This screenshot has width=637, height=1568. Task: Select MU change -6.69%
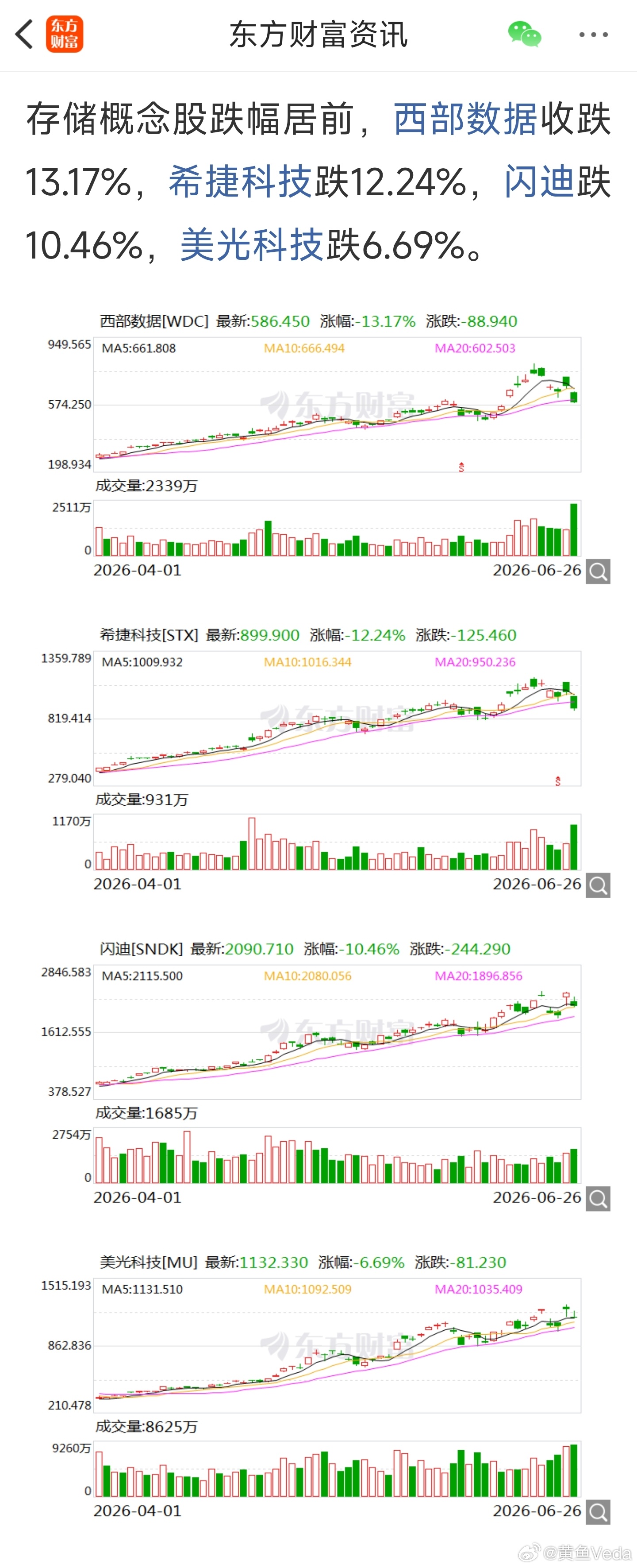coord(379,1263)
